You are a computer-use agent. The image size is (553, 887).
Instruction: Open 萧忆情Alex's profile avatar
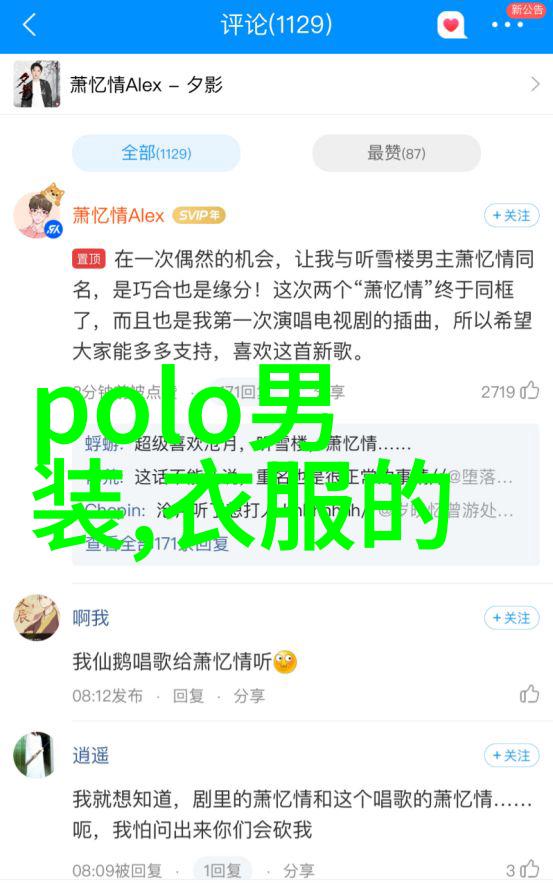pyautogui.click(x=37, y=215)
